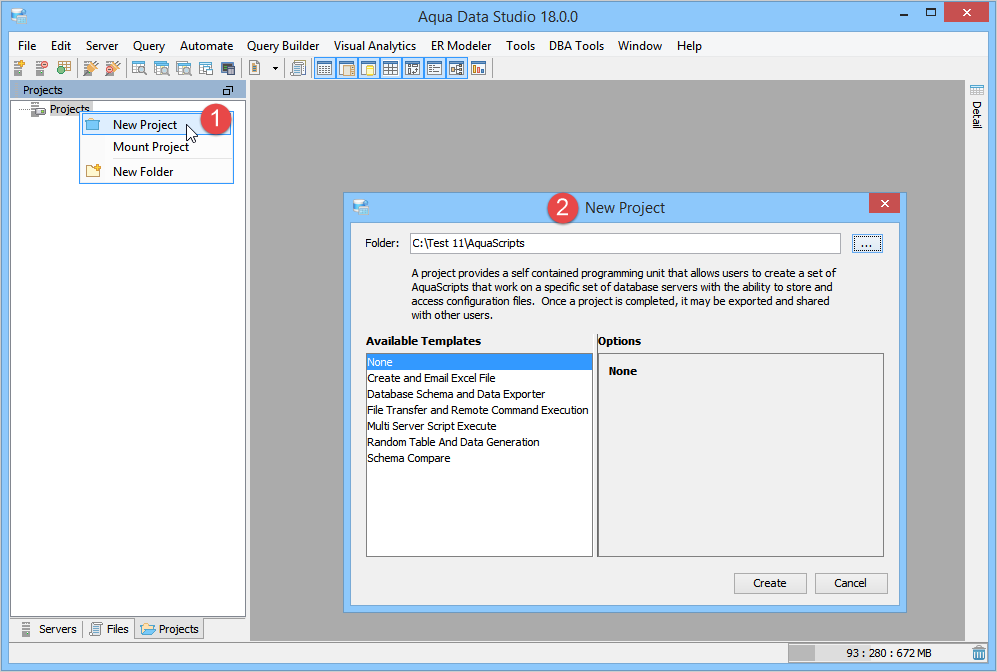Click the new document page toolbar icon
Image resolution: width=997 pixels, height=672 pixels.
pyautogui.click(x=255, y=68)
